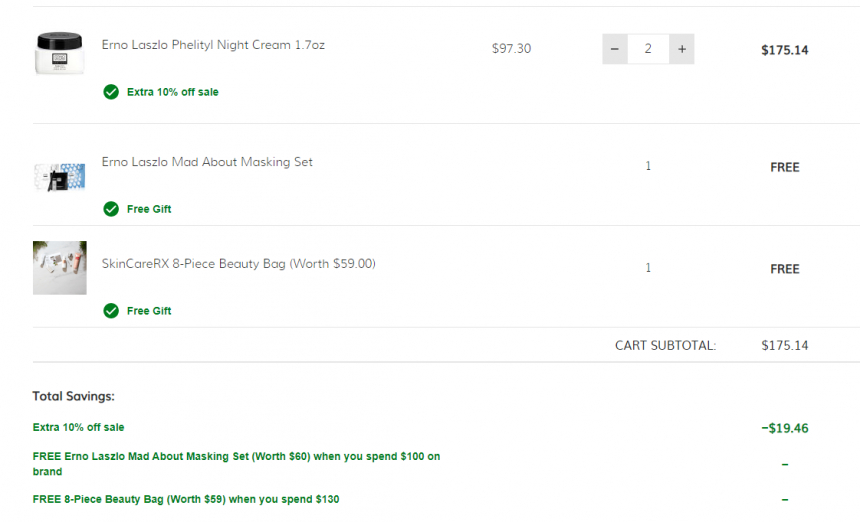Click the FREE 8-Piece Beauty Bag offer text

(186, 499)
